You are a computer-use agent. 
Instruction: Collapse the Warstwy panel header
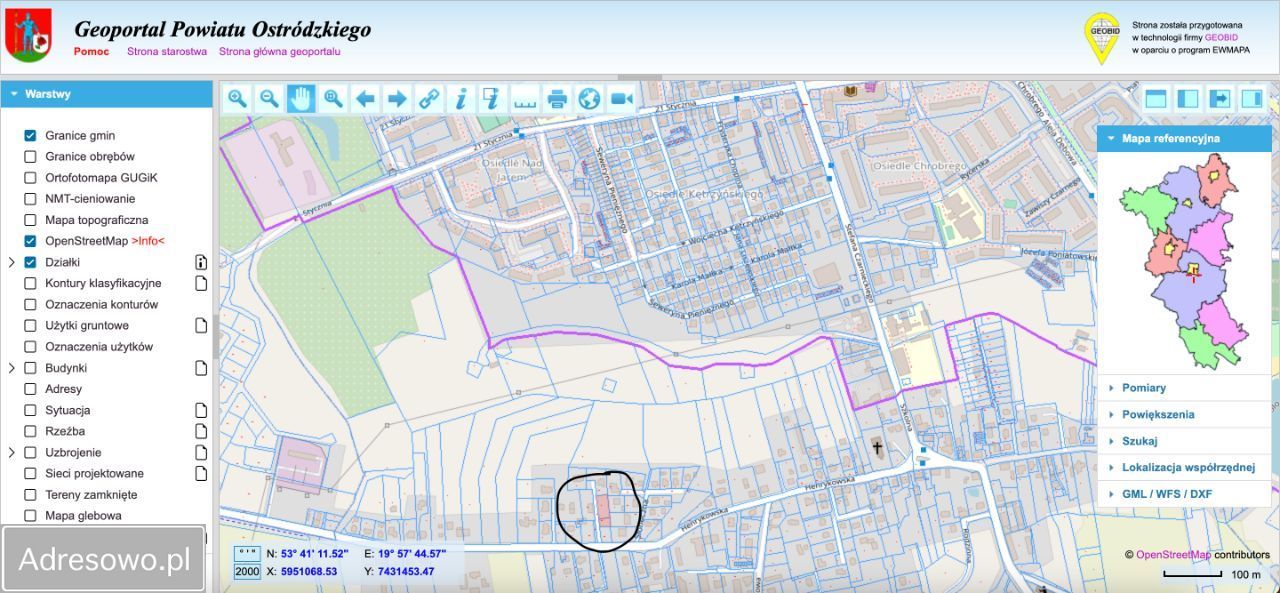pyautogui.click(x=106, y=94)
